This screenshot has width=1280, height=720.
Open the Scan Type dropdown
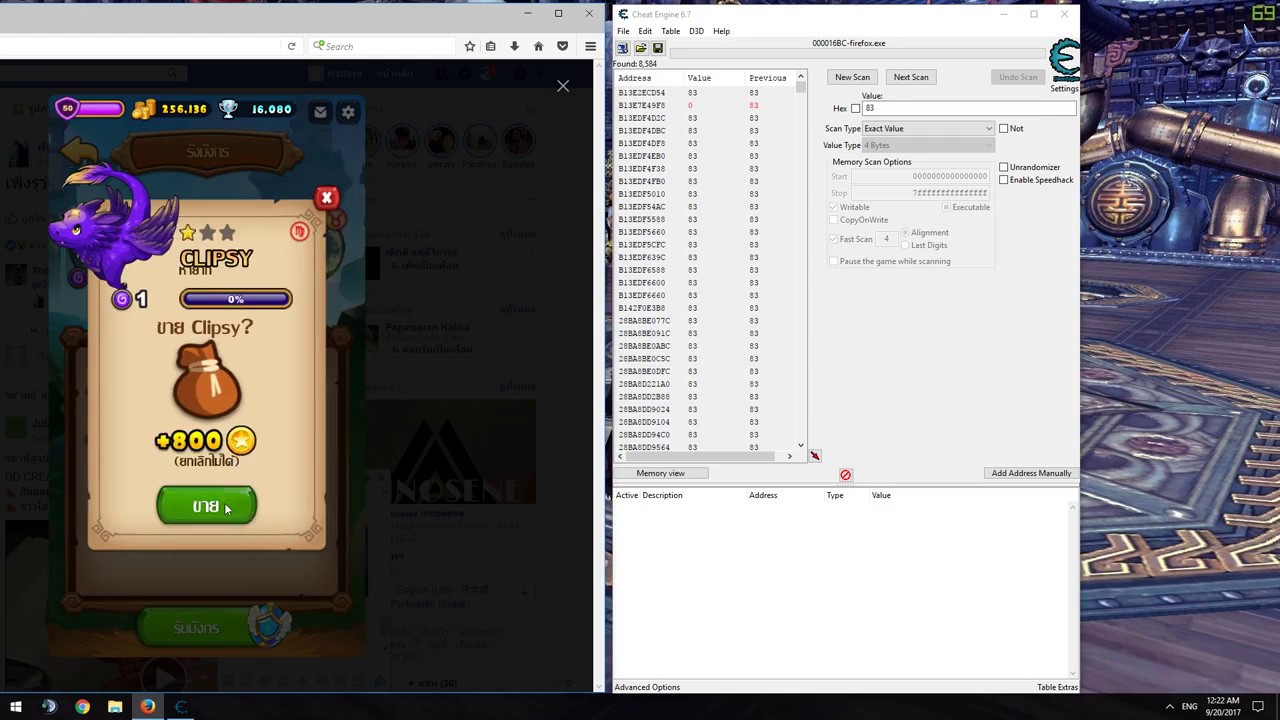tap(928, 129)
